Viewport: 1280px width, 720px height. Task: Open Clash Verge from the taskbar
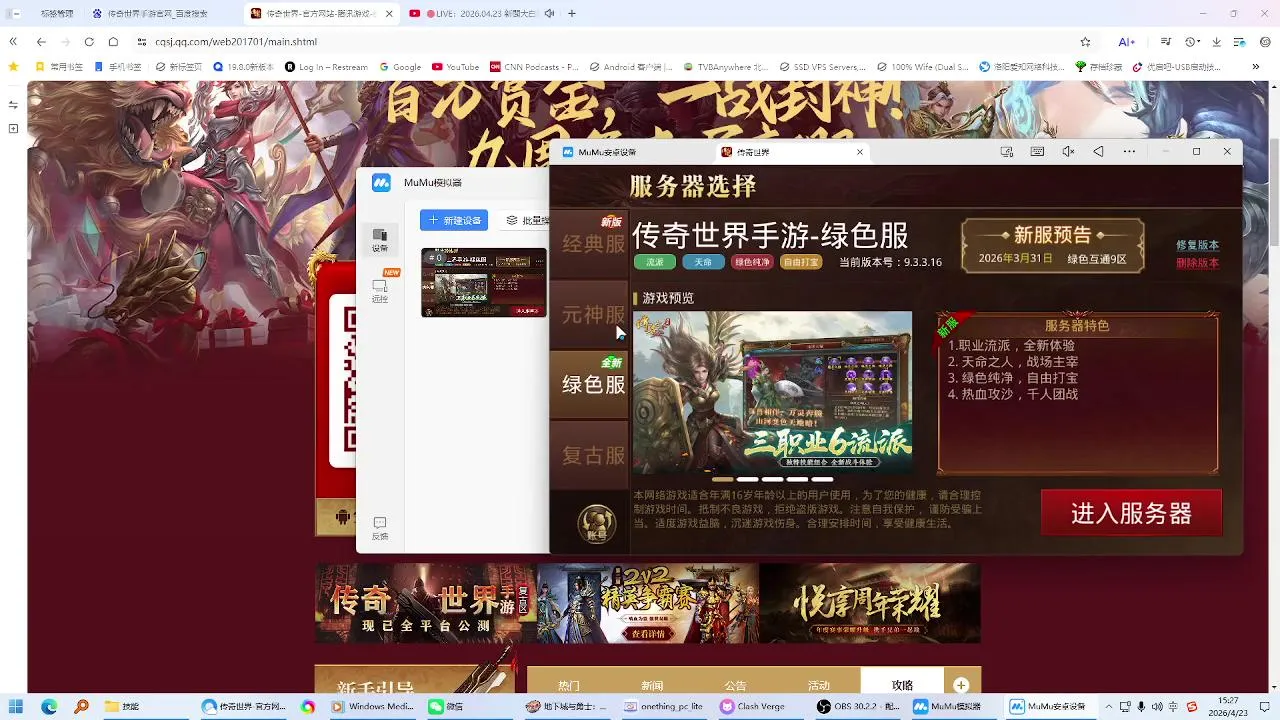(752, 706)
